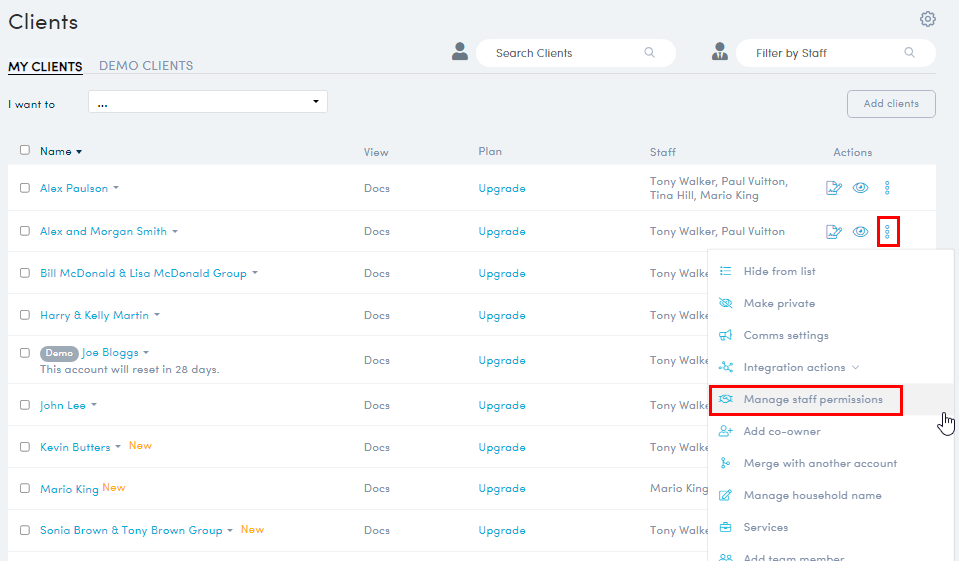The height and width of the screenshot is (561, 959).
Task: Click the eye icon for Alex and Morgan Smith
Action: pyautogui.click(x=860, y=232)
